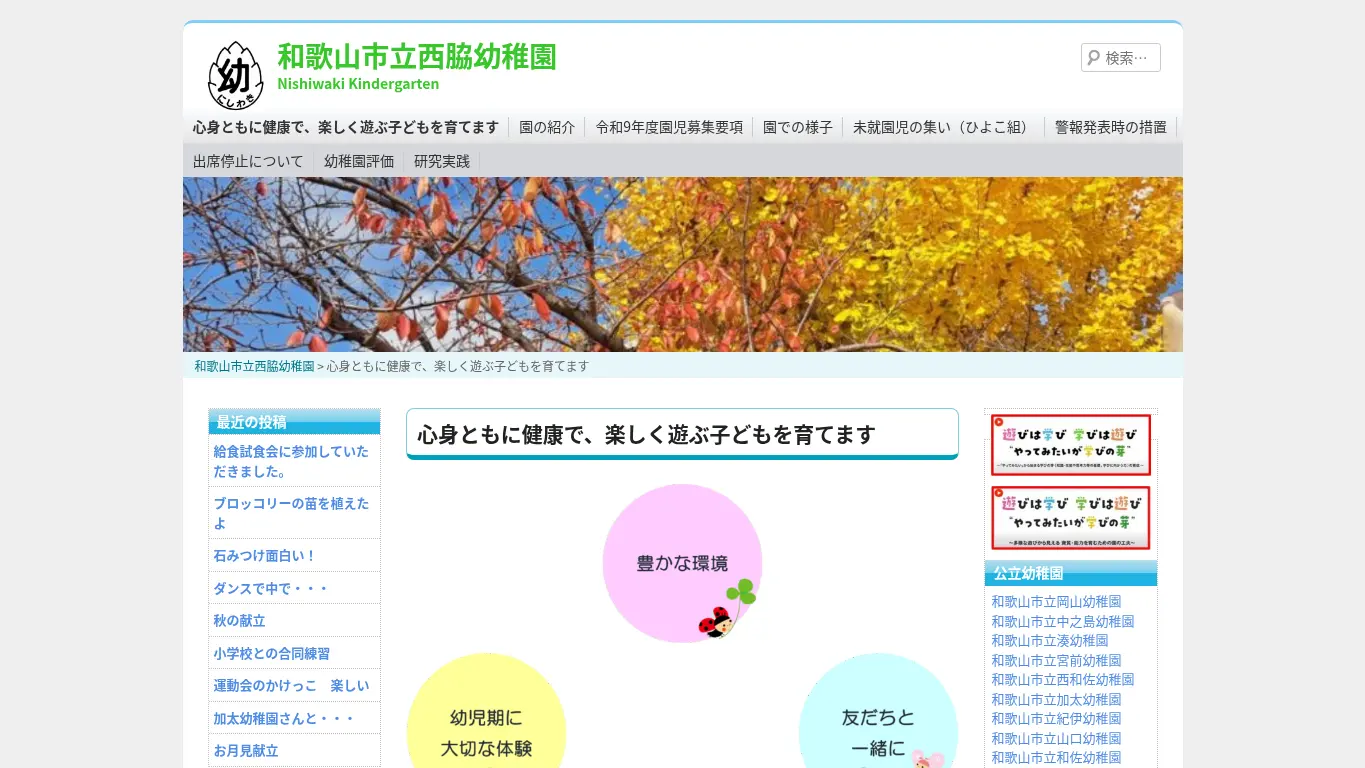Click the 最近の投稿 widget heading
The image size is (1365, 768).
(294, 421)
